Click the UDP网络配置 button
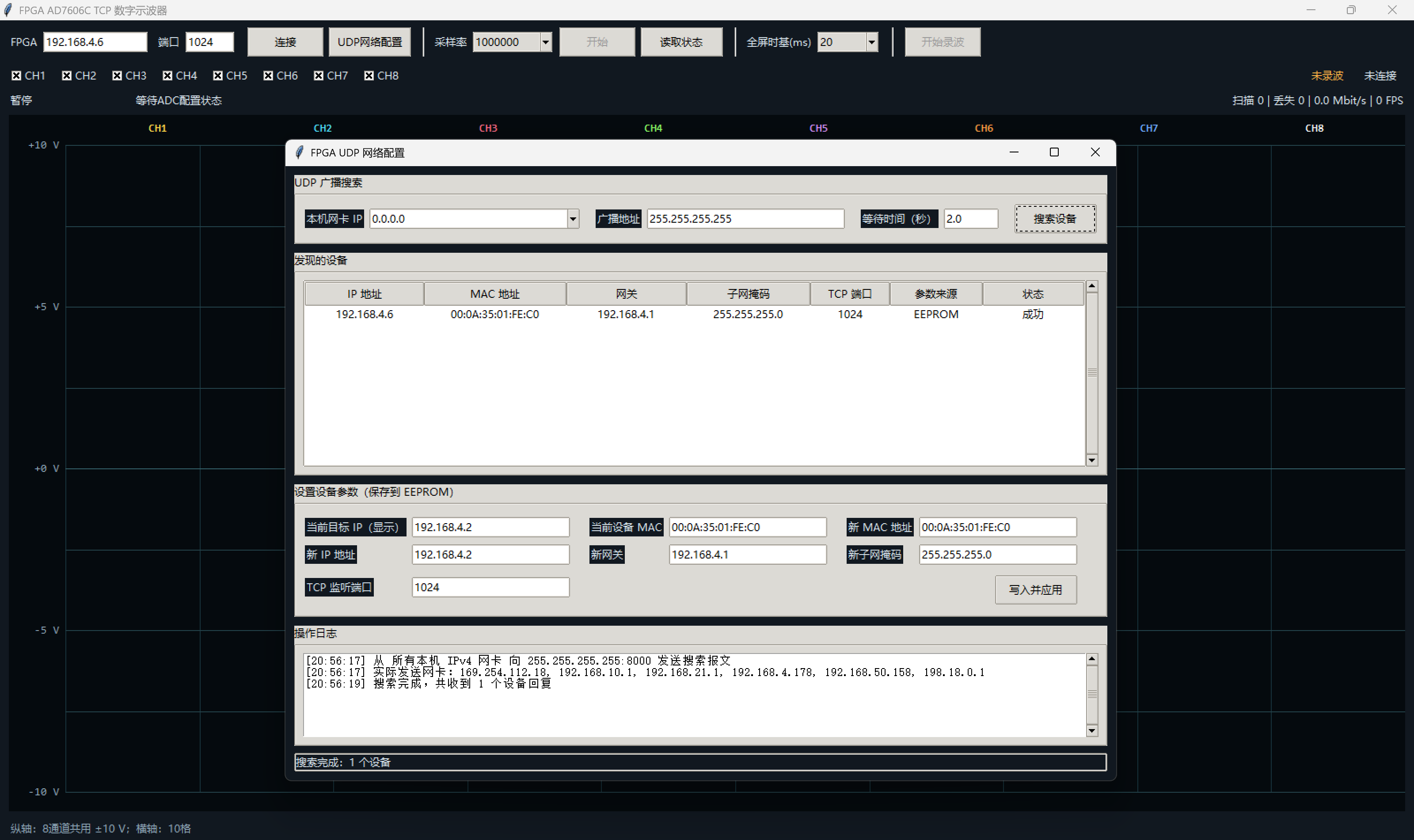This screenshot has width=1414, height=840. click(x=370, y=42)
